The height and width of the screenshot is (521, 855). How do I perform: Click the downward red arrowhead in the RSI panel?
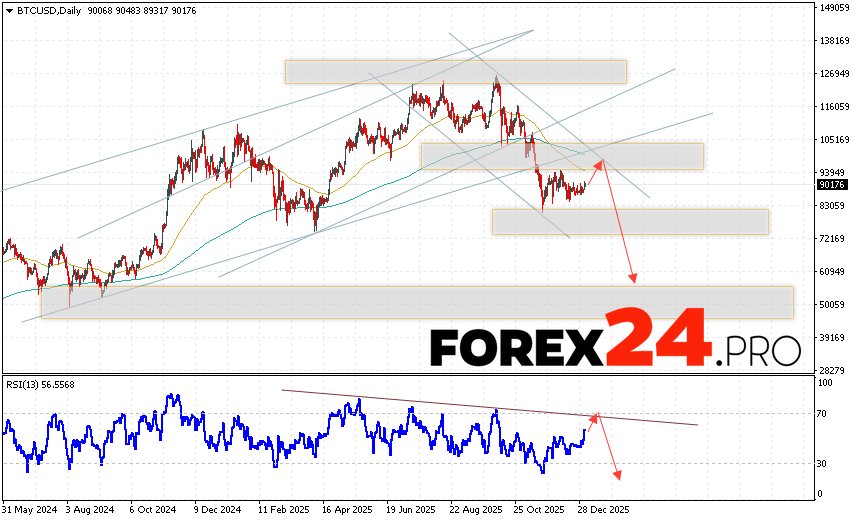tap(618, 476)
